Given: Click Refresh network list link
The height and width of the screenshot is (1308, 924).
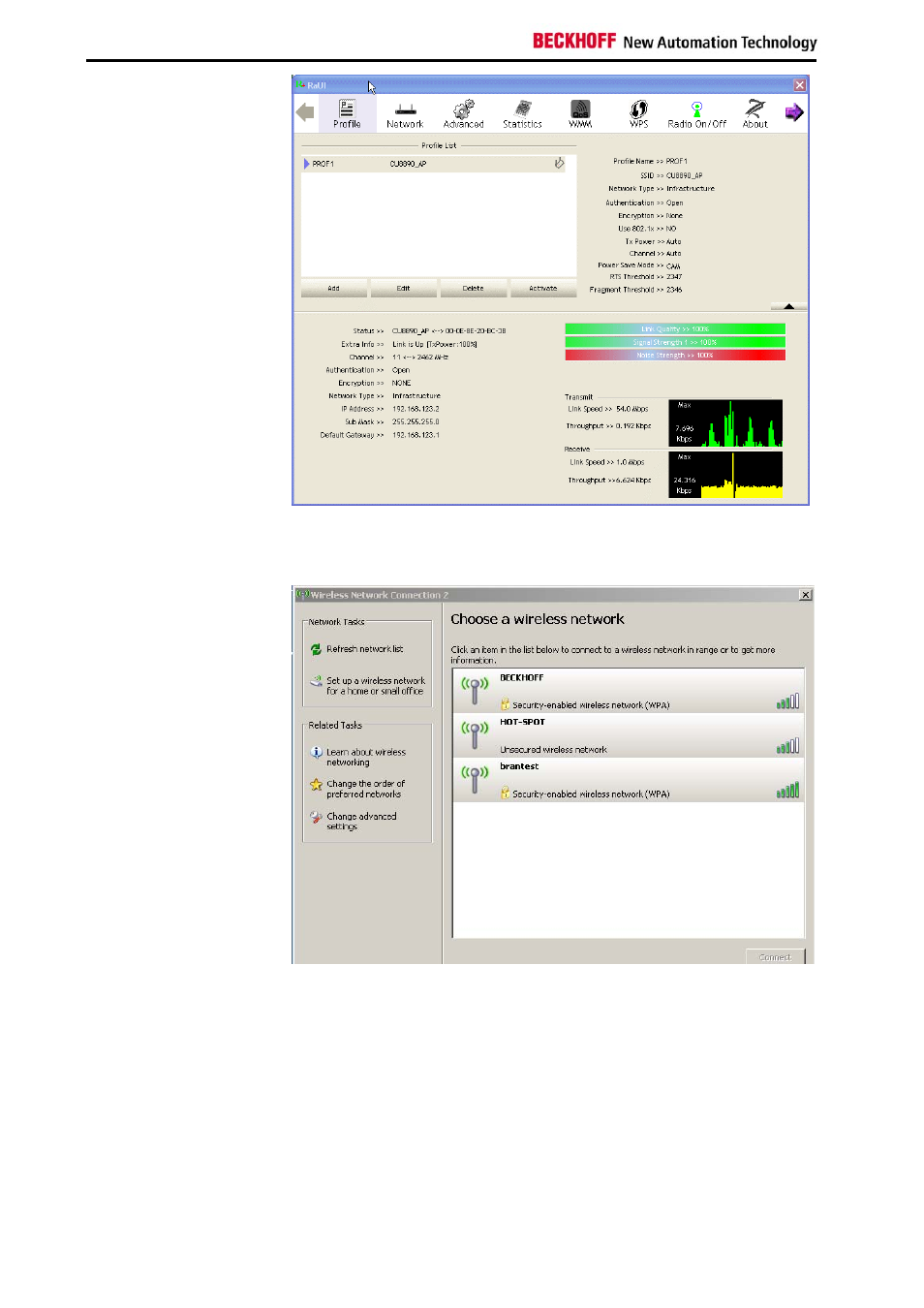Looking at the screenshot, I should [x=364, y=649].
